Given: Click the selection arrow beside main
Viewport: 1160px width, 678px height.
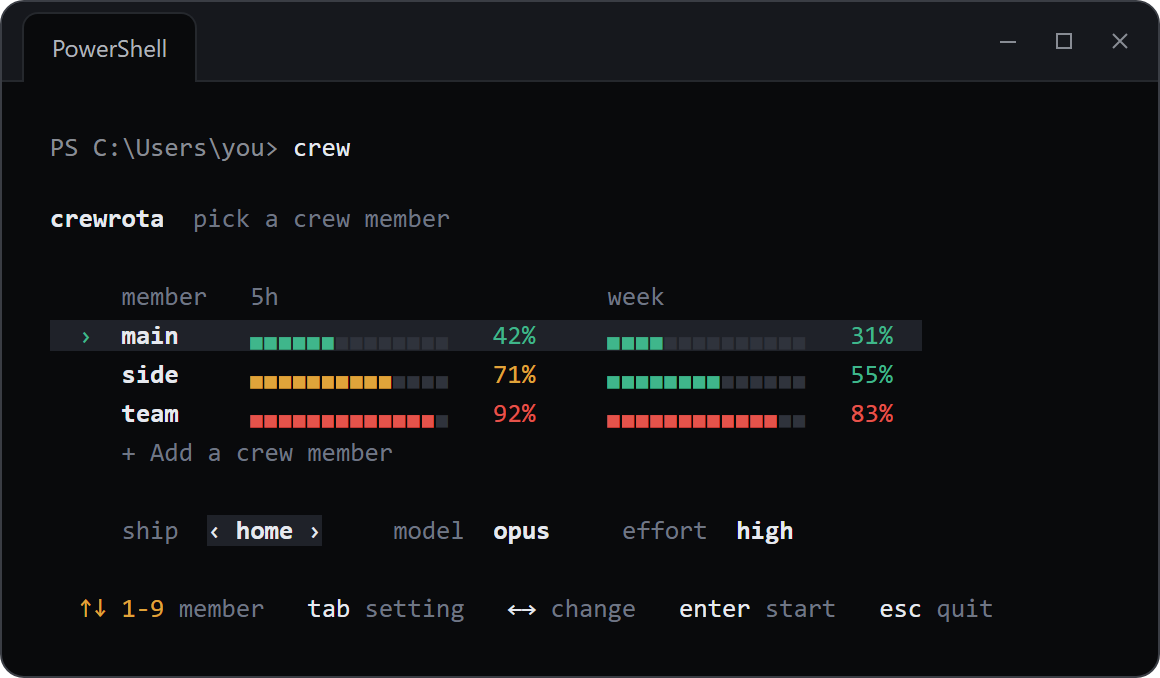Looking at the screenshot, I should point(86,337).
